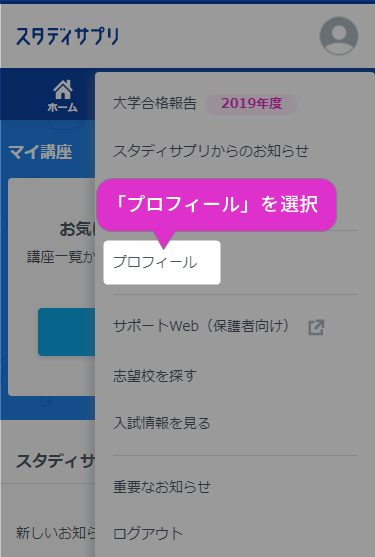Screen dimensions: 375x557
Task: Click the ホーム tab label
Action: click(x=62, y=107)
